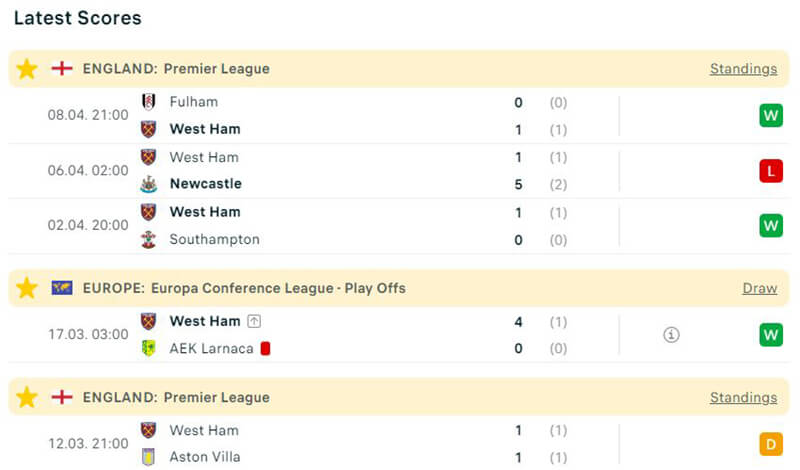This screenshot has width=800, height=470.
Task: Toggle favorite star for top Premier League section
Action: coord(27,69)
